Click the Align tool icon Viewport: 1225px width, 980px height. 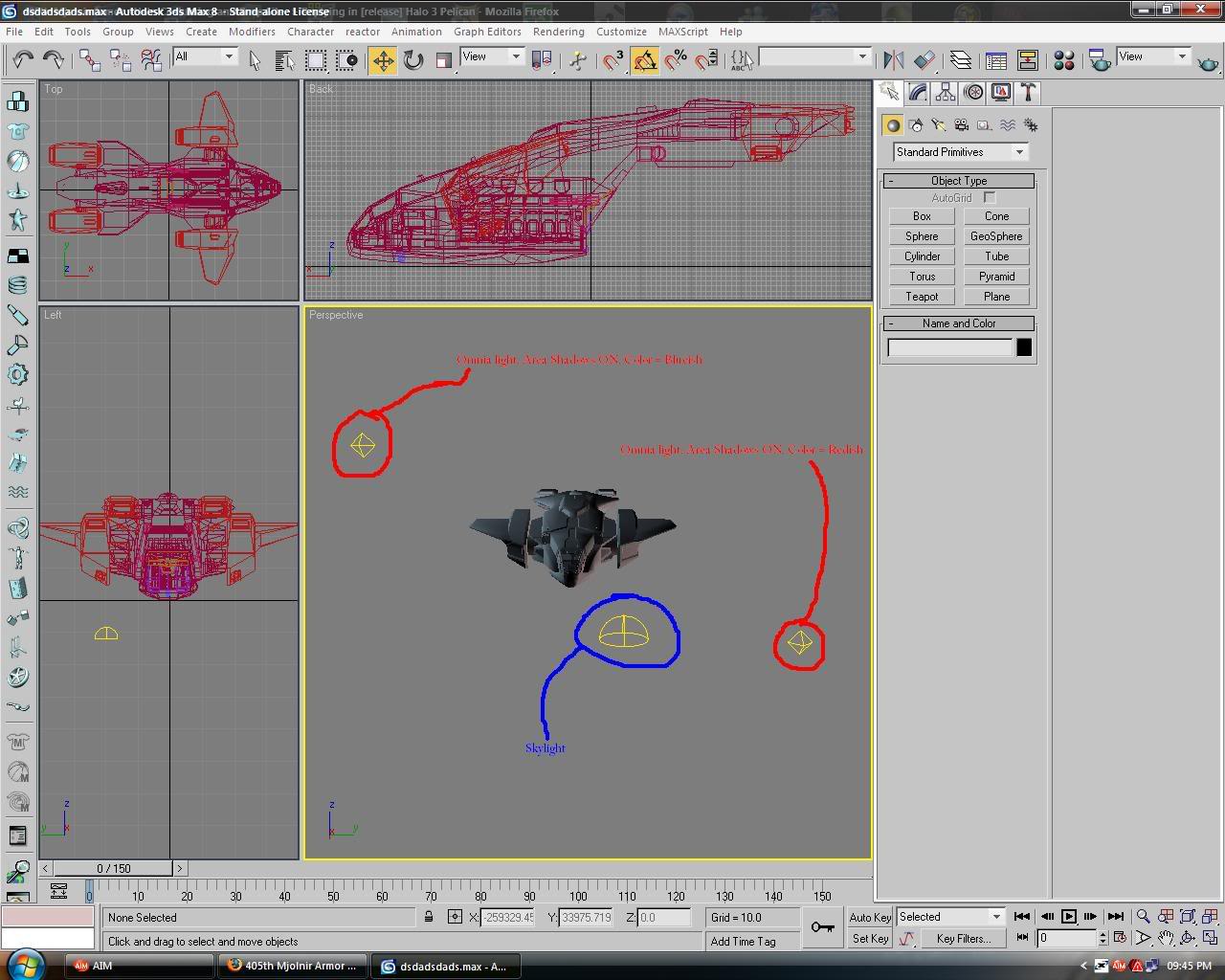coord(924,60)
